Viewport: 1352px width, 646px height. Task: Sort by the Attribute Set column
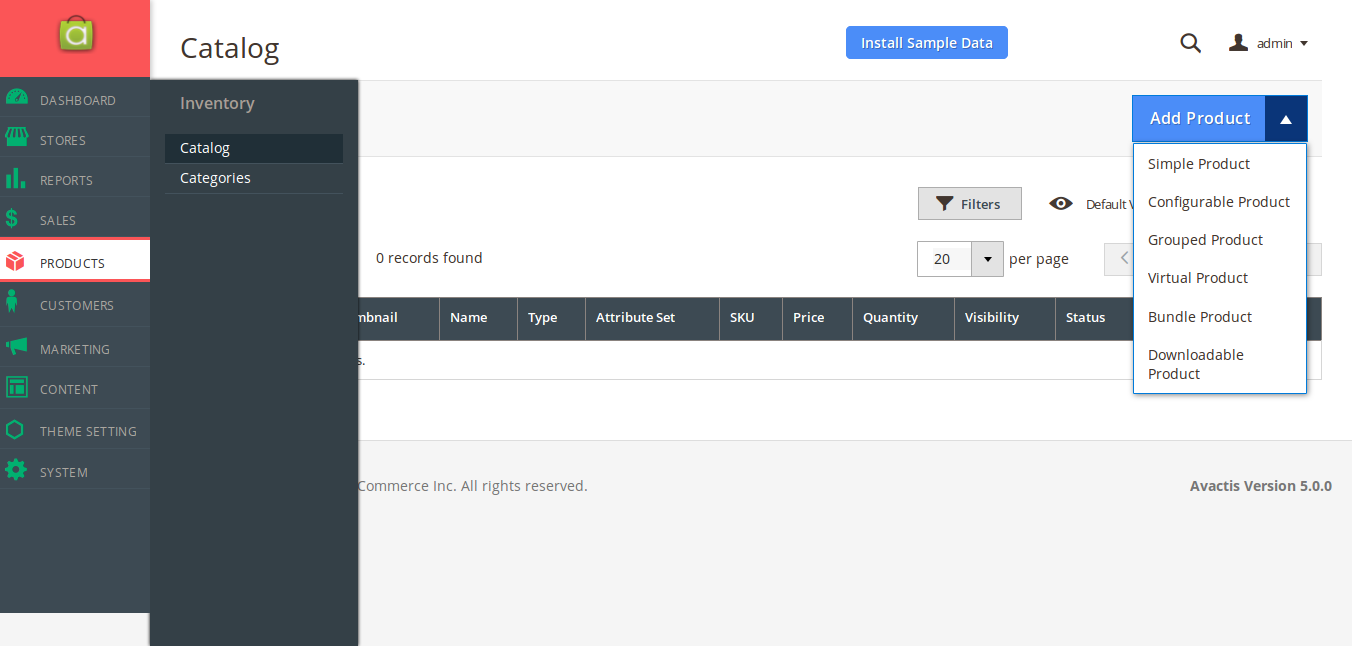click(652, 318)
